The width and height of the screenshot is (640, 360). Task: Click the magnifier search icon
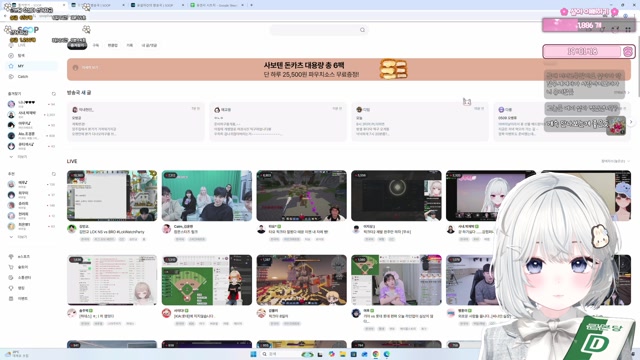pos(362,30)
